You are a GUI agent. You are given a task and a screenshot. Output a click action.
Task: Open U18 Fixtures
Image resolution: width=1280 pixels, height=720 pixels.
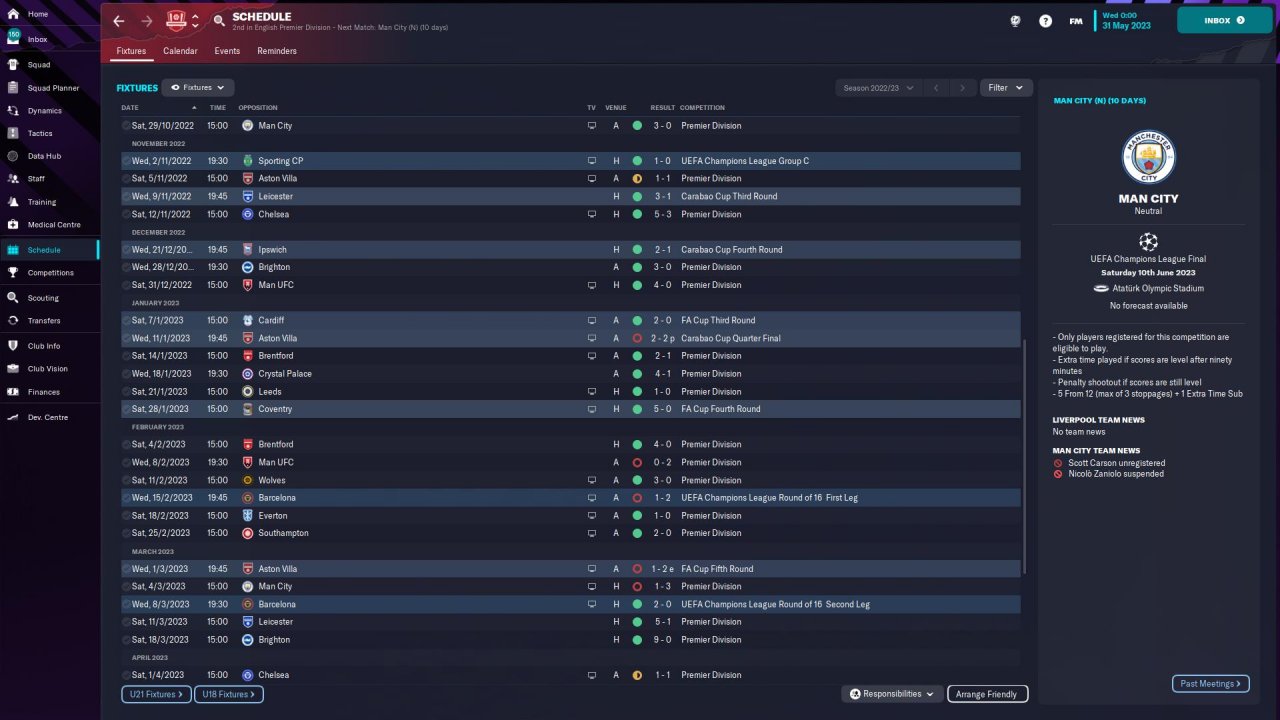pos(229,694)
